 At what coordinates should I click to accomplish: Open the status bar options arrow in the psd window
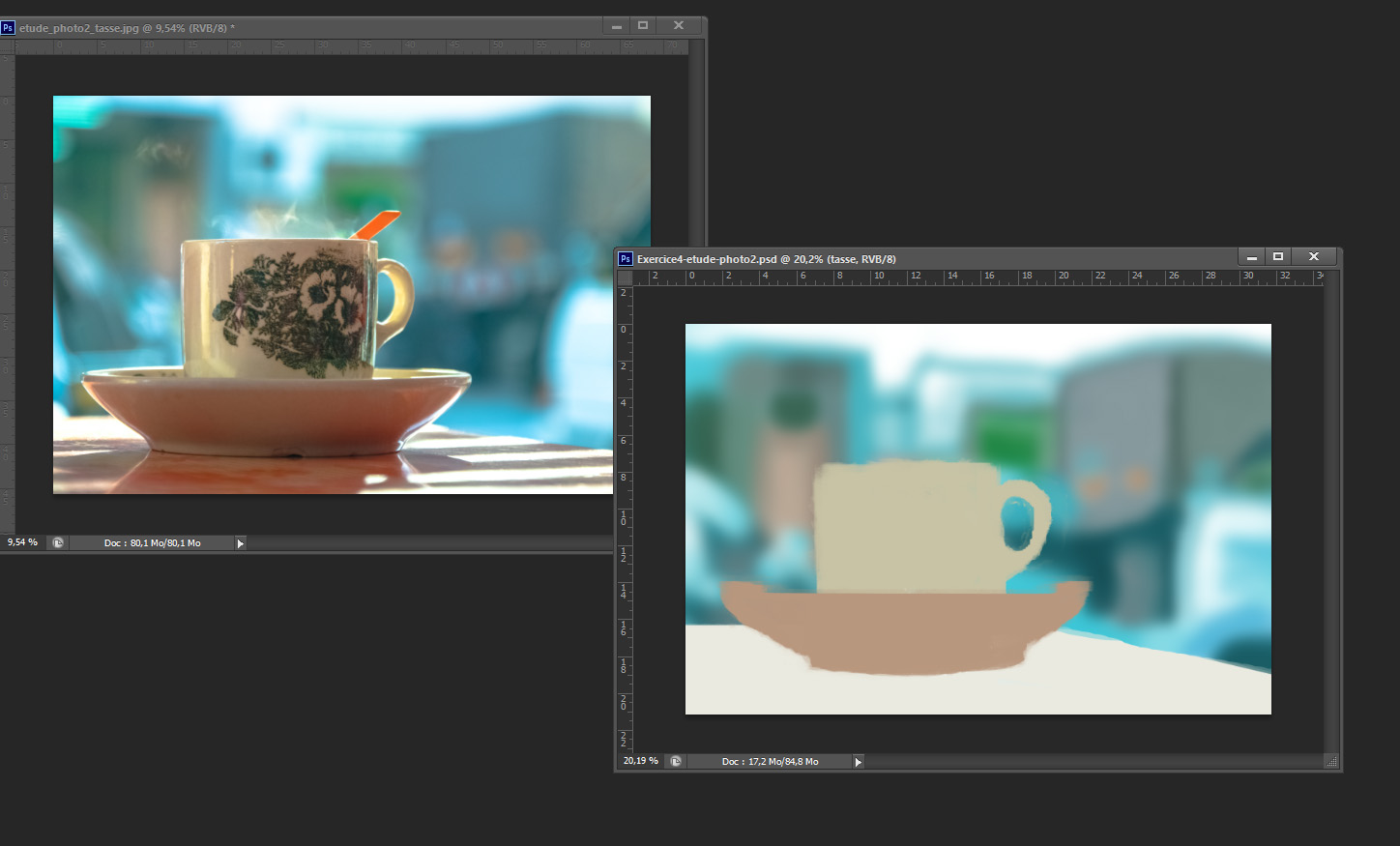[858, 761]
